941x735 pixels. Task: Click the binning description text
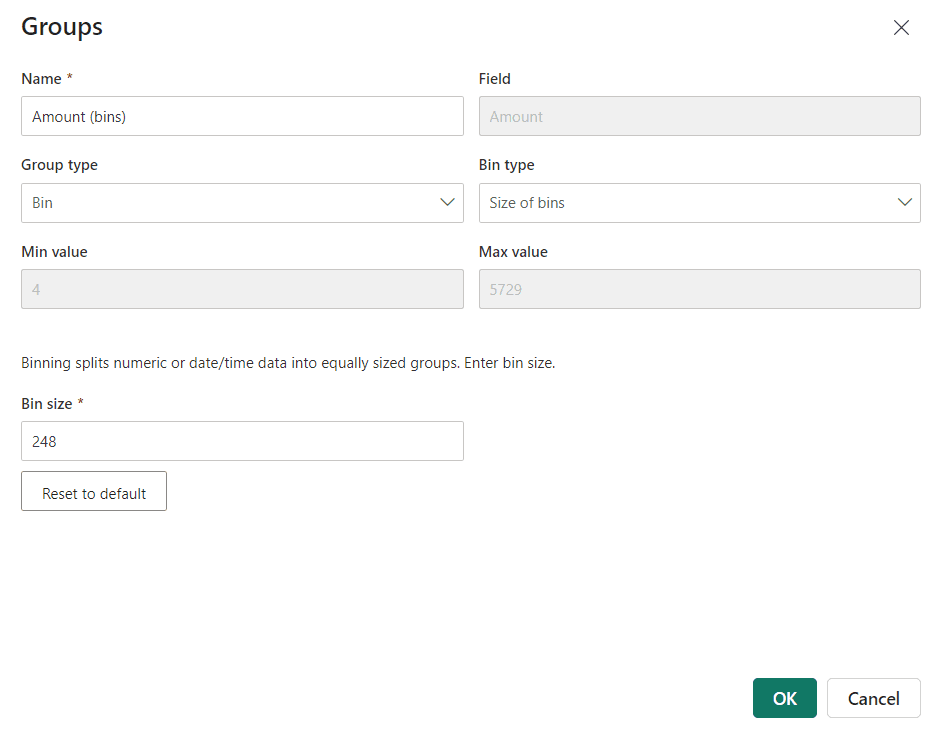coord(288,363)
